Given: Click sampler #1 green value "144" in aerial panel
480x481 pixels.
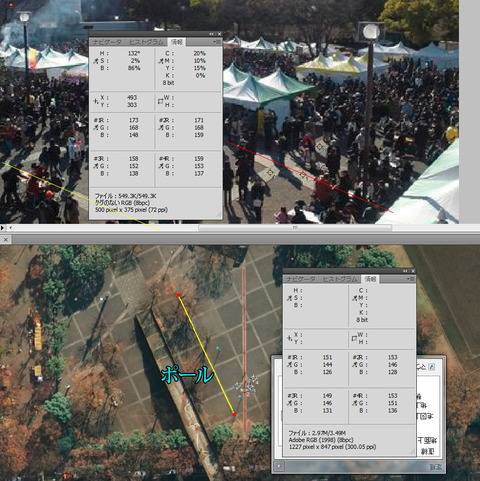Looking at the screenshot, I should 327,365.
